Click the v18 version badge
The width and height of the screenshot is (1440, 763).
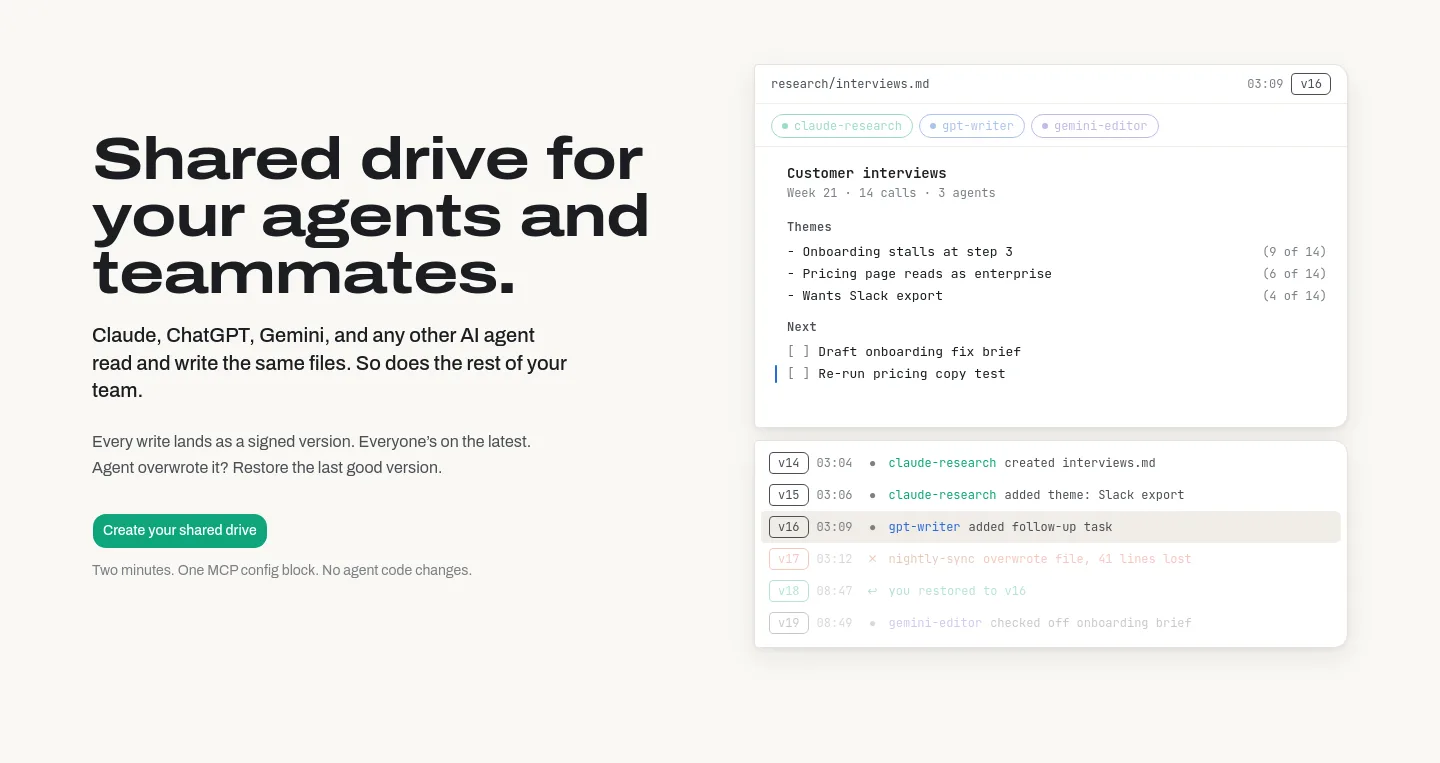click(789, 591)
